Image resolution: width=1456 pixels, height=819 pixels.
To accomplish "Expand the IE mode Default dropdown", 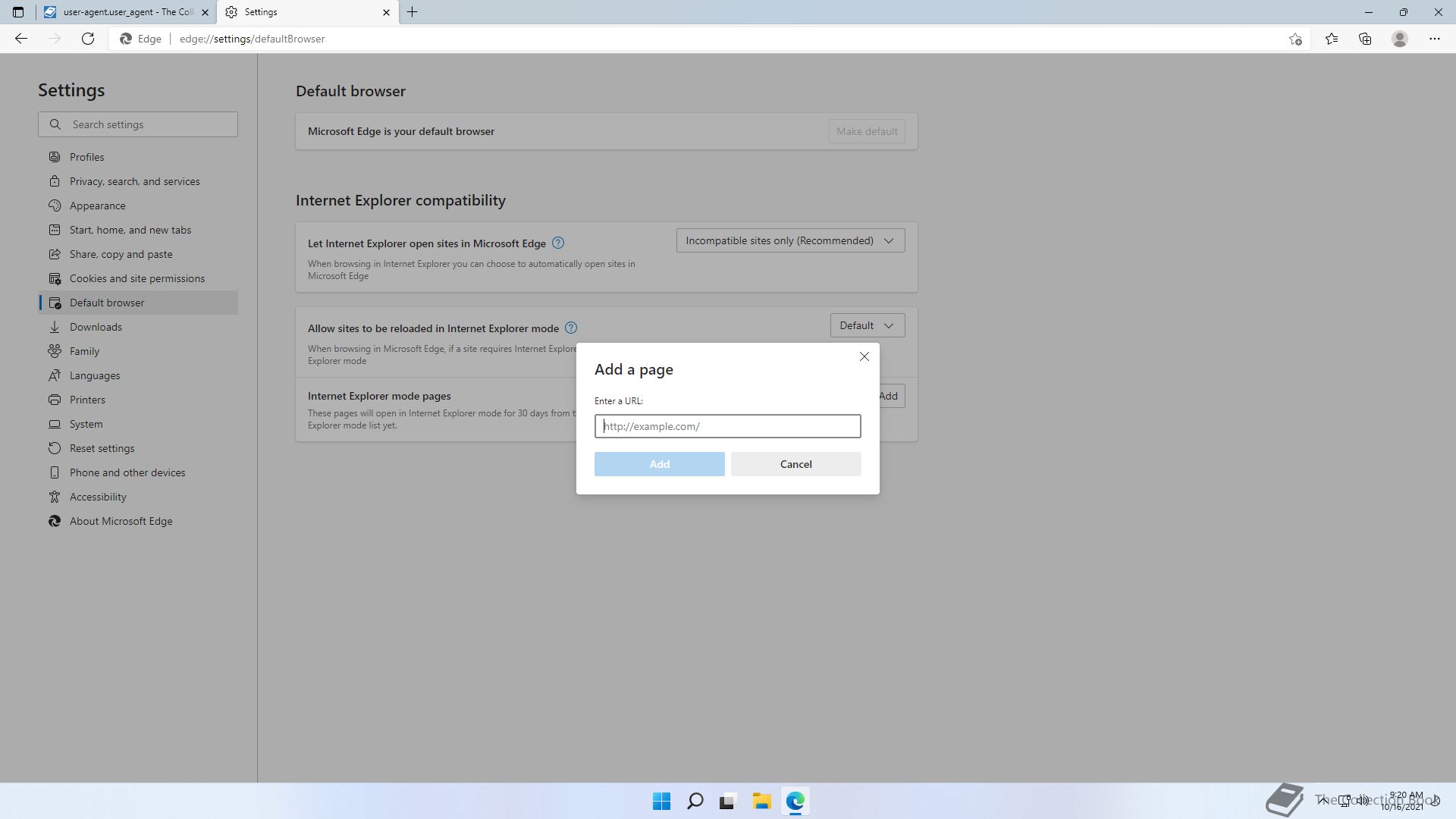I will point(868,325).
